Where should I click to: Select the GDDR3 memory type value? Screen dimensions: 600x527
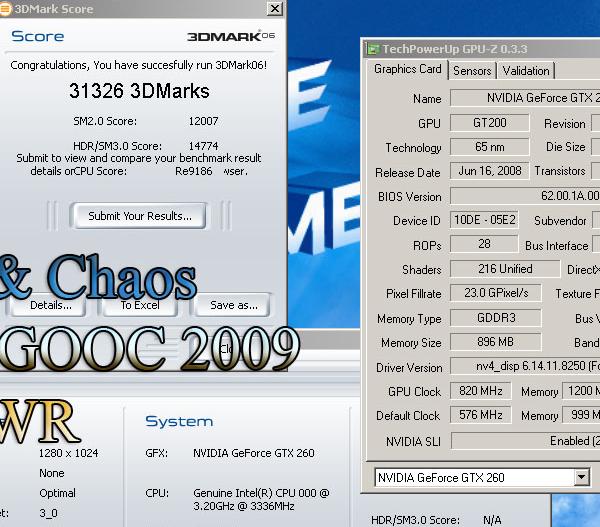point(496,318)
